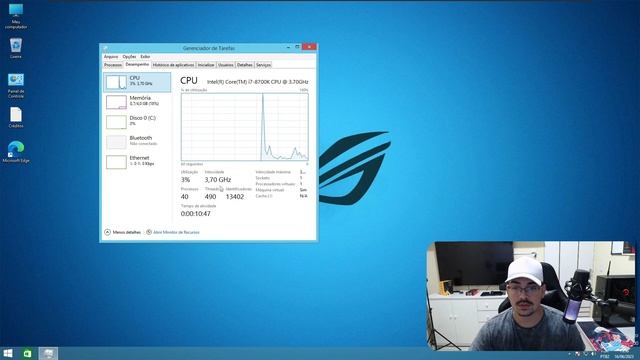Click the 40 processes value
The width and height of the screenshot is (640, 360).
click(184, 197)
